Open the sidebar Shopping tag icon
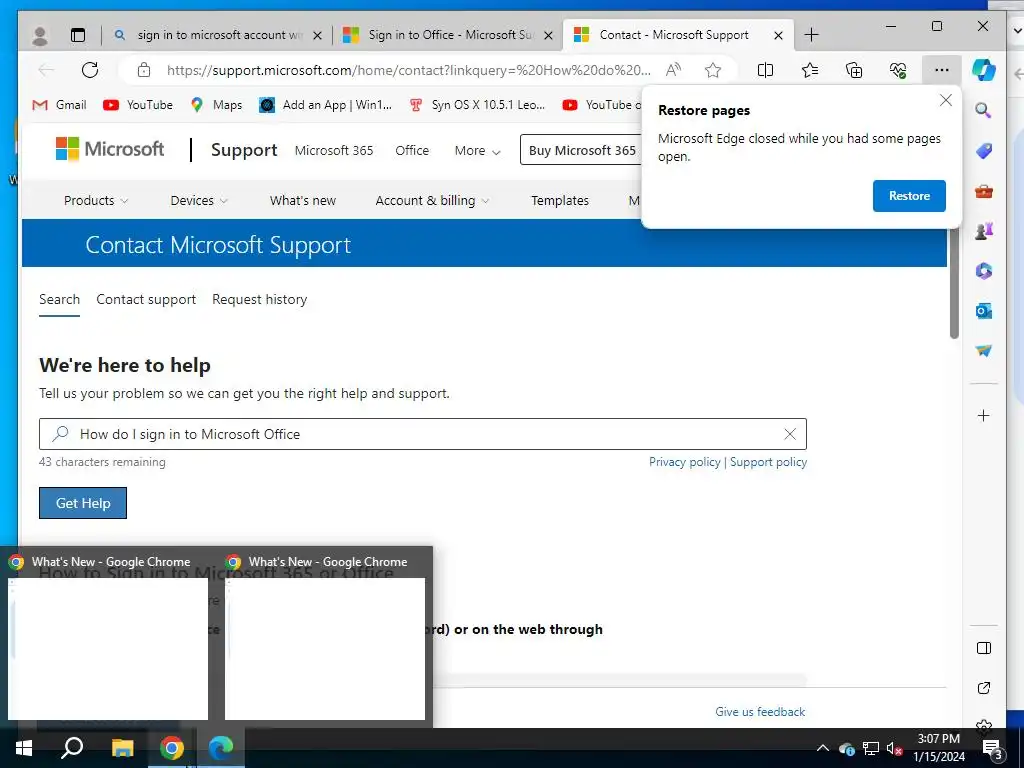Viewport: 1024px width, 768px height. coord(984,151)
